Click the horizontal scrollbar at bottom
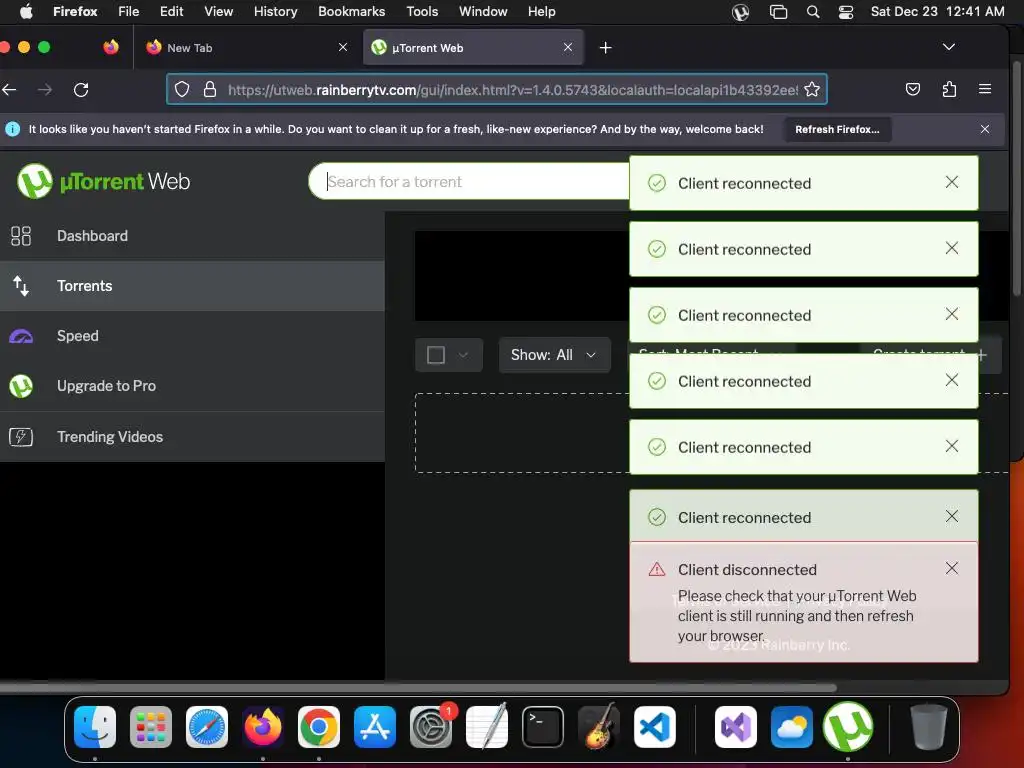This screenshot has width=1024, height=768. [418, 687]
